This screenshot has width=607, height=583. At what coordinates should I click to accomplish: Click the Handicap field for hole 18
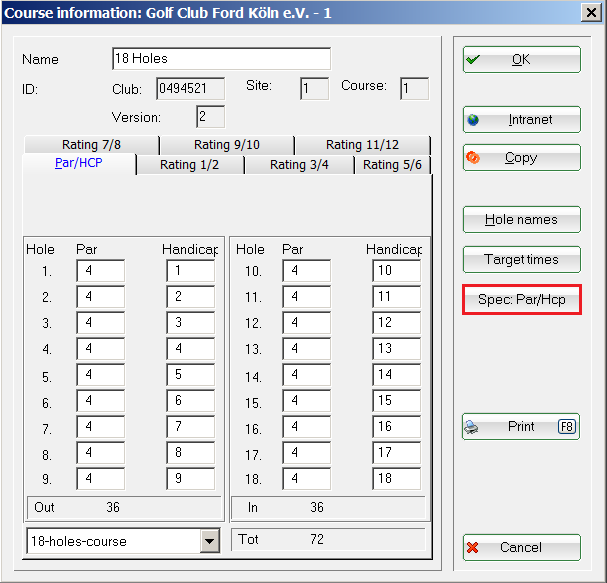pos(396,479)
